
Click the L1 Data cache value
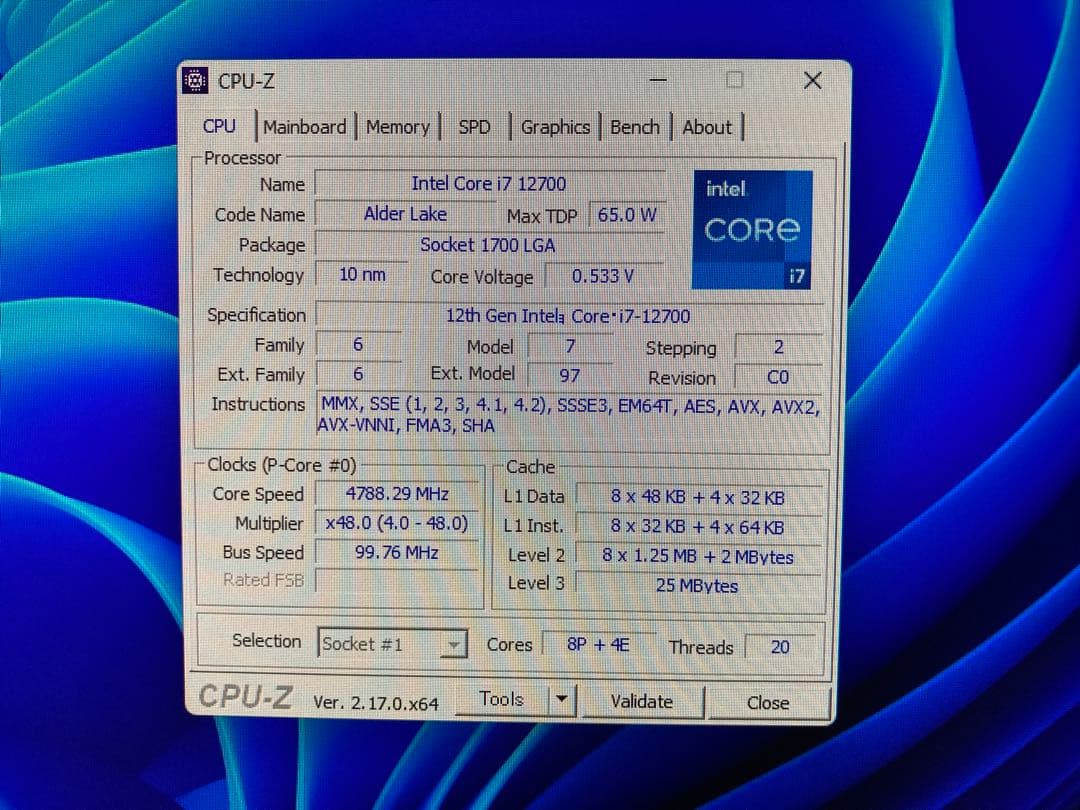pyautogui.click(x=698, y=497)
